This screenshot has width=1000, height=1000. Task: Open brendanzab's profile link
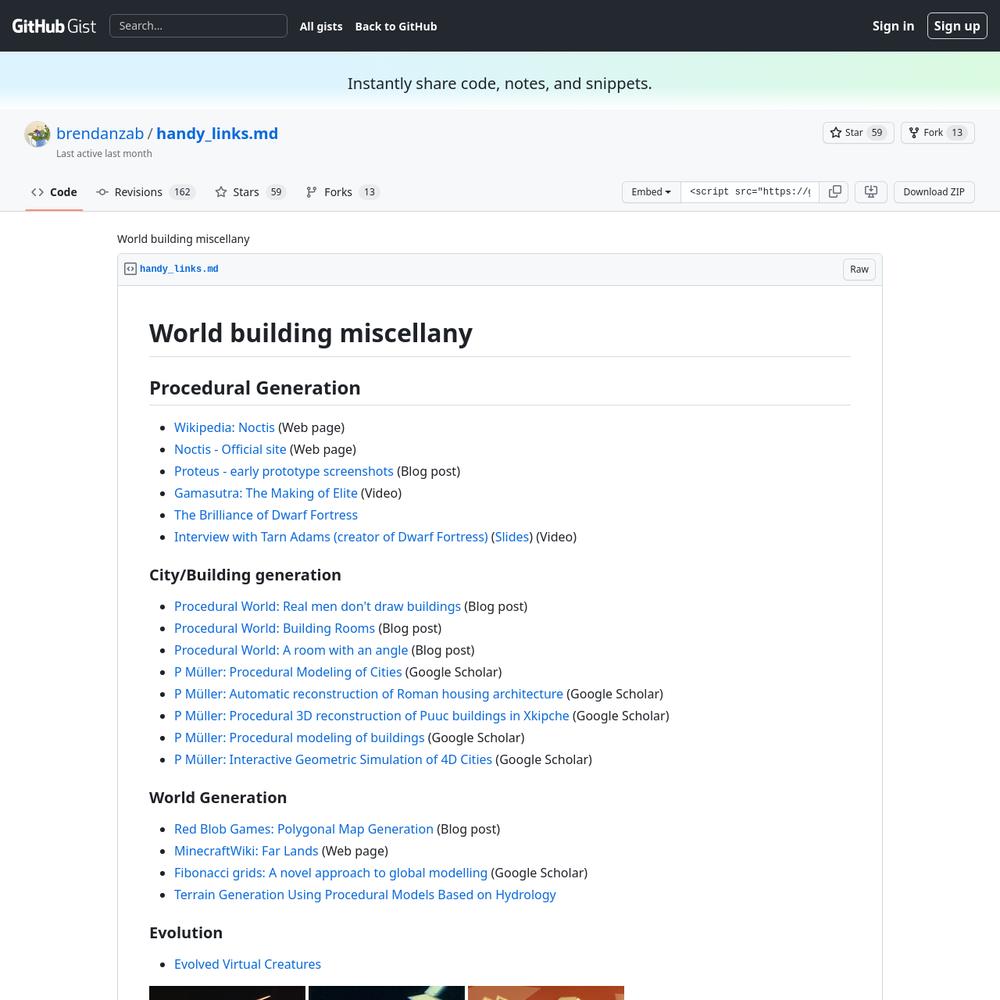pos(100,133)
